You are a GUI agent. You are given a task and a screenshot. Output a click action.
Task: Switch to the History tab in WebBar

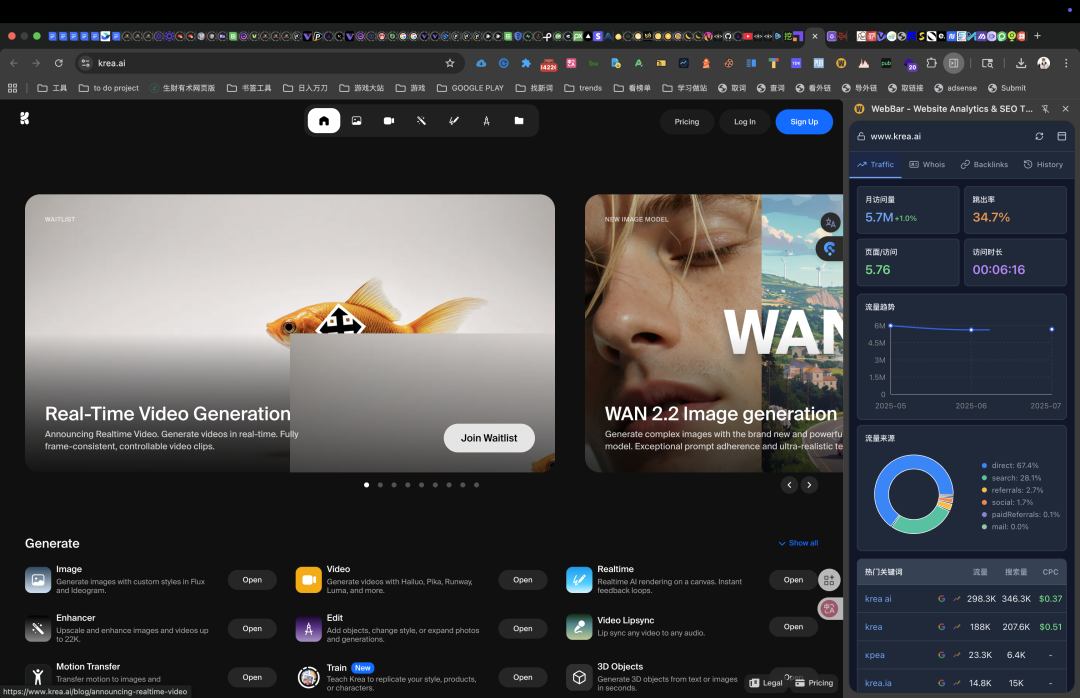tap(1043, 165)
